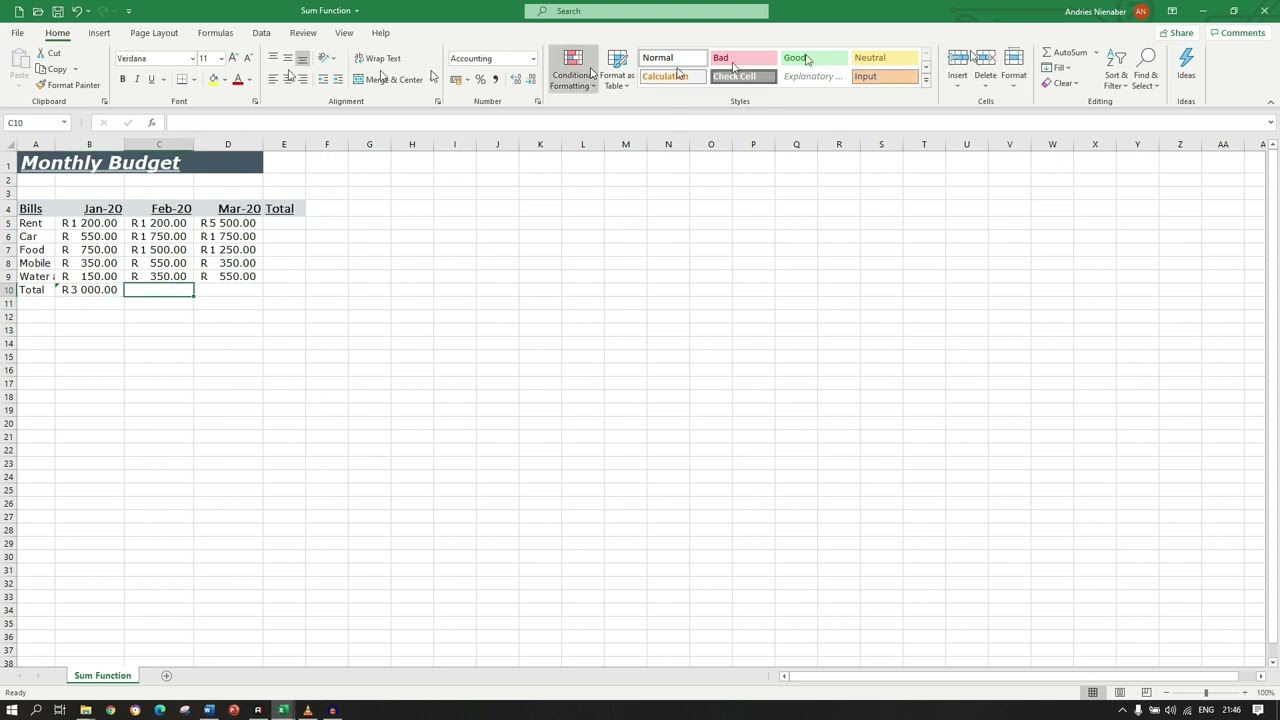The width and height of the screenshot is (1280, 720).
Task: Toggle Wrap Text
Action: (x=377, y=58)
